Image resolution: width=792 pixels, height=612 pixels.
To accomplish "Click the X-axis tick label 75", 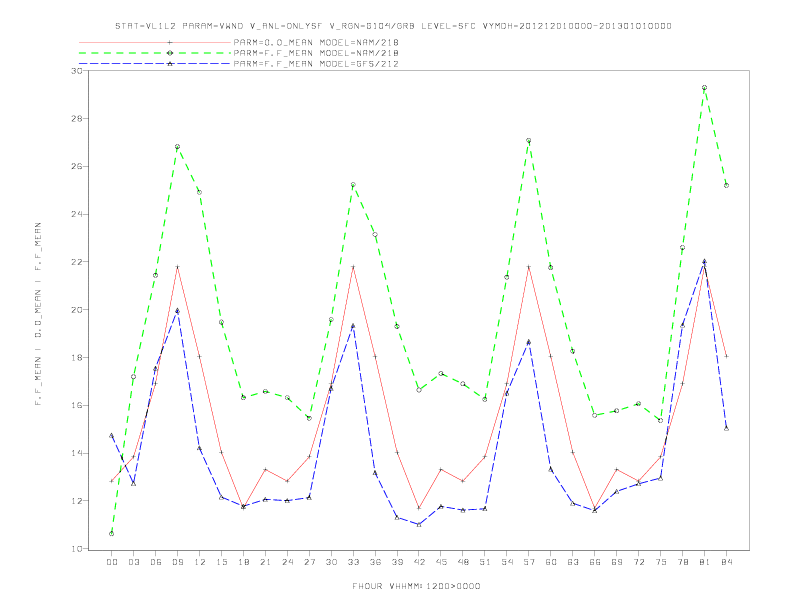I will coord(661,562).
